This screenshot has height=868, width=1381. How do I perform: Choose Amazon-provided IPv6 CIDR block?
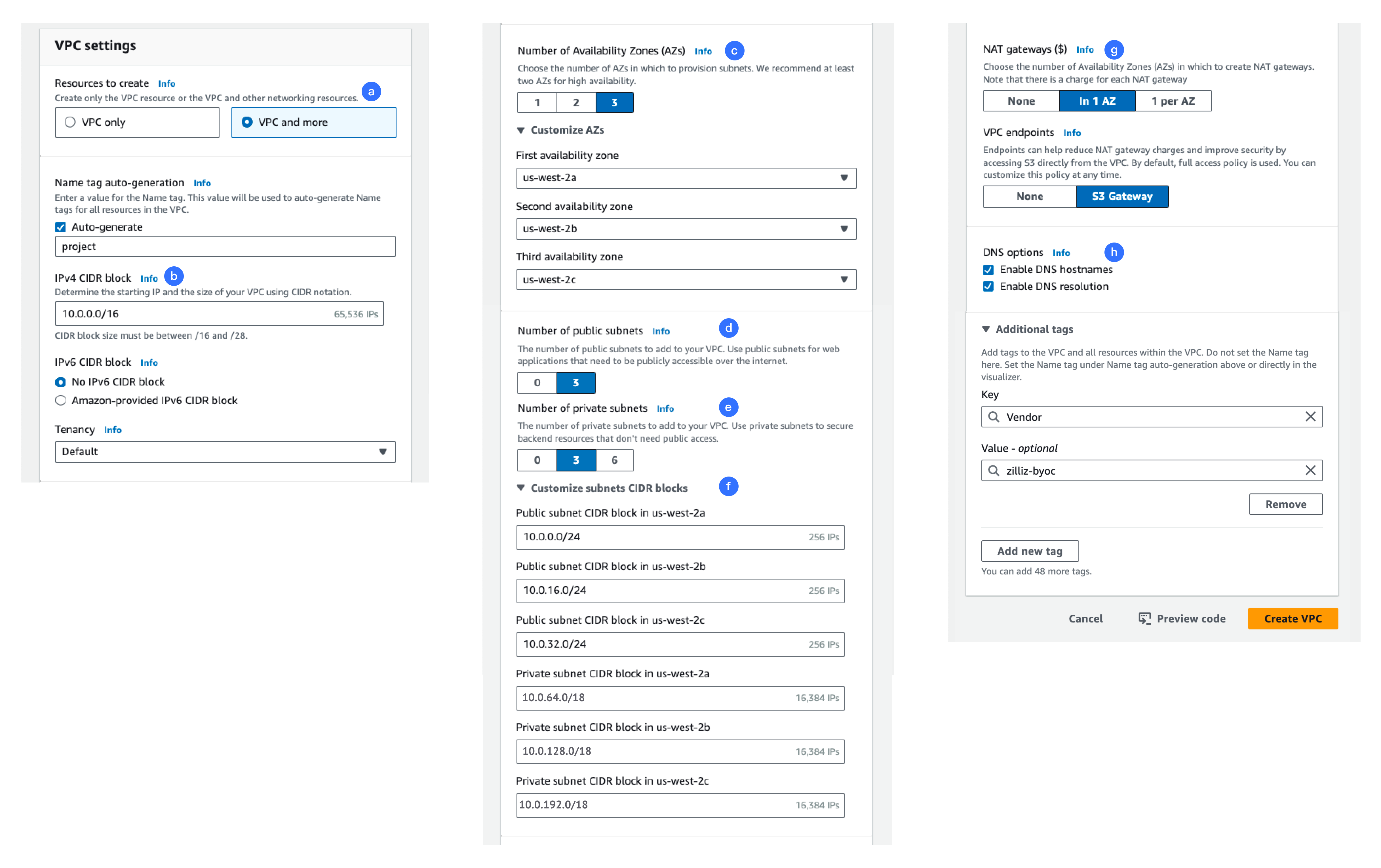point(61,400)
